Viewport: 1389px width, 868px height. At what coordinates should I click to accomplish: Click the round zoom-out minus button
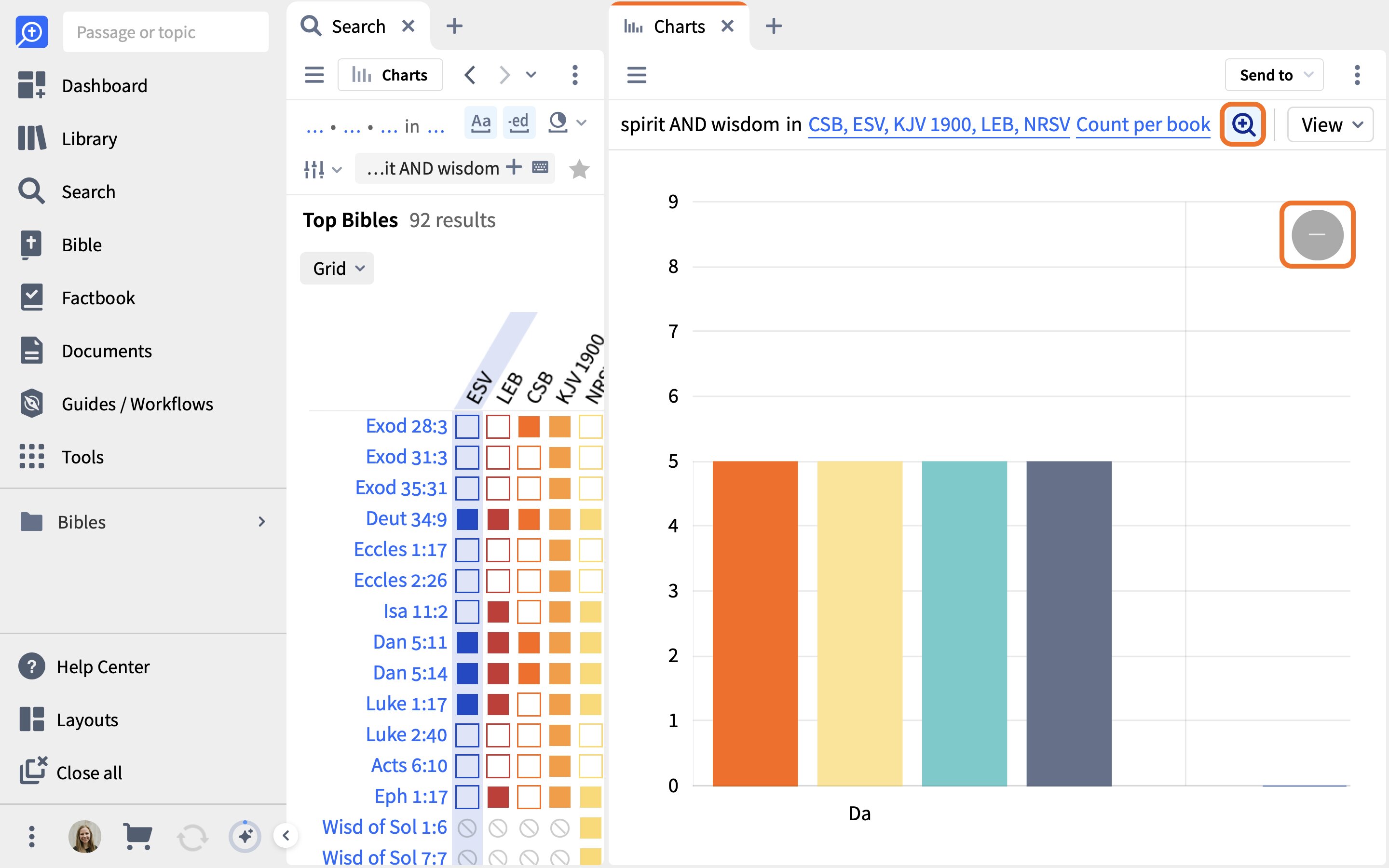click(1317, 234)
